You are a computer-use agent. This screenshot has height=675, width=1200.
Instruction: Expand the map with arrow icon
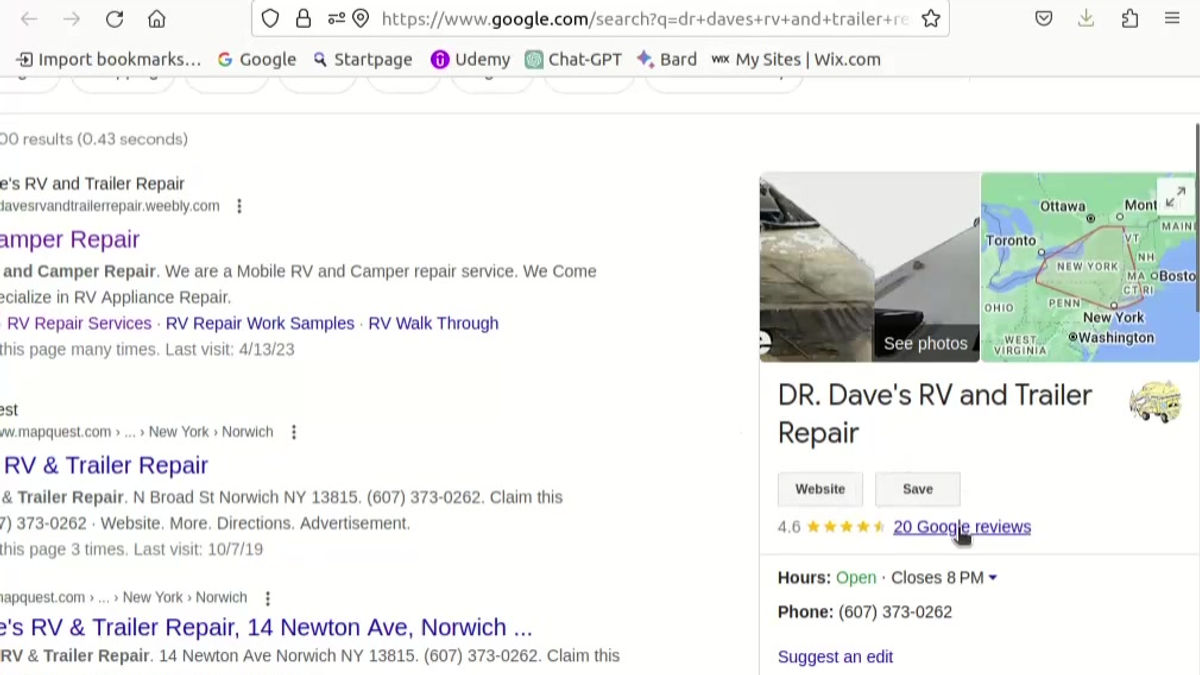click(x=1177, y=196)
